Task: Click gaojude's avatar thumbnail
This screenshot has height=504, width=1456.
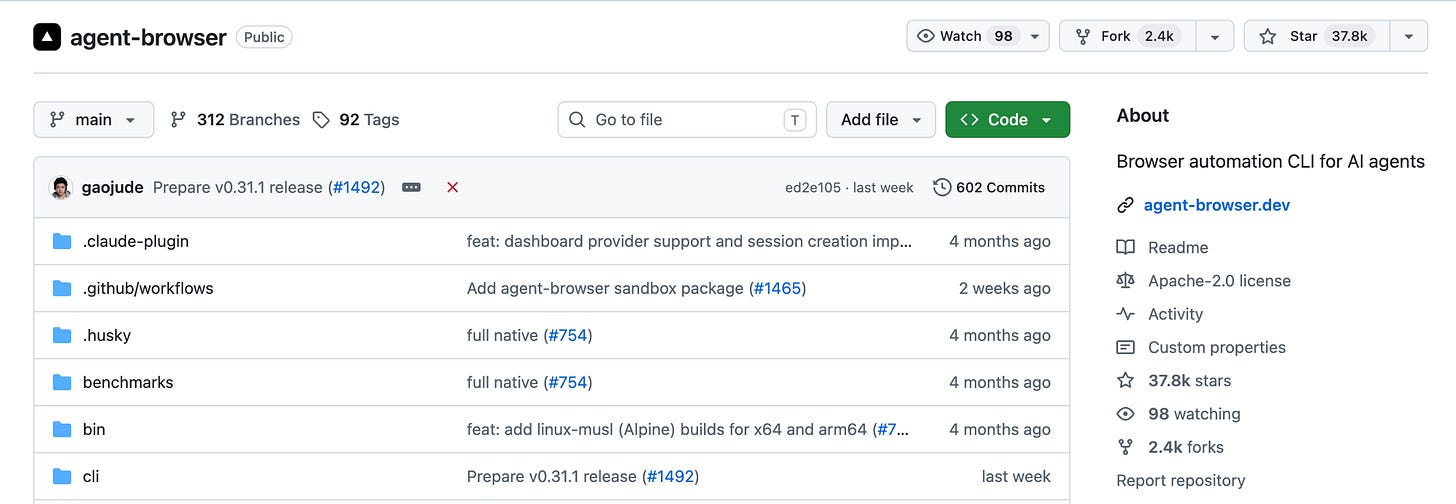Action: [61, 187]
